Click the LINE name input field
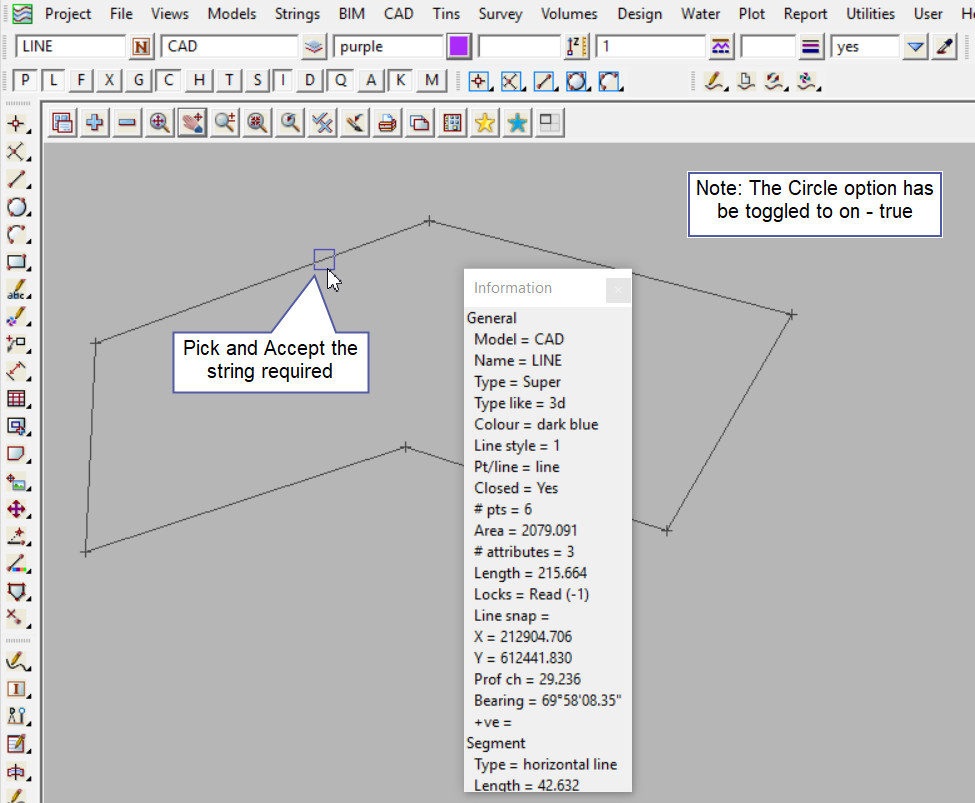Screen dimensions: 975x803 tap(70, 47)
